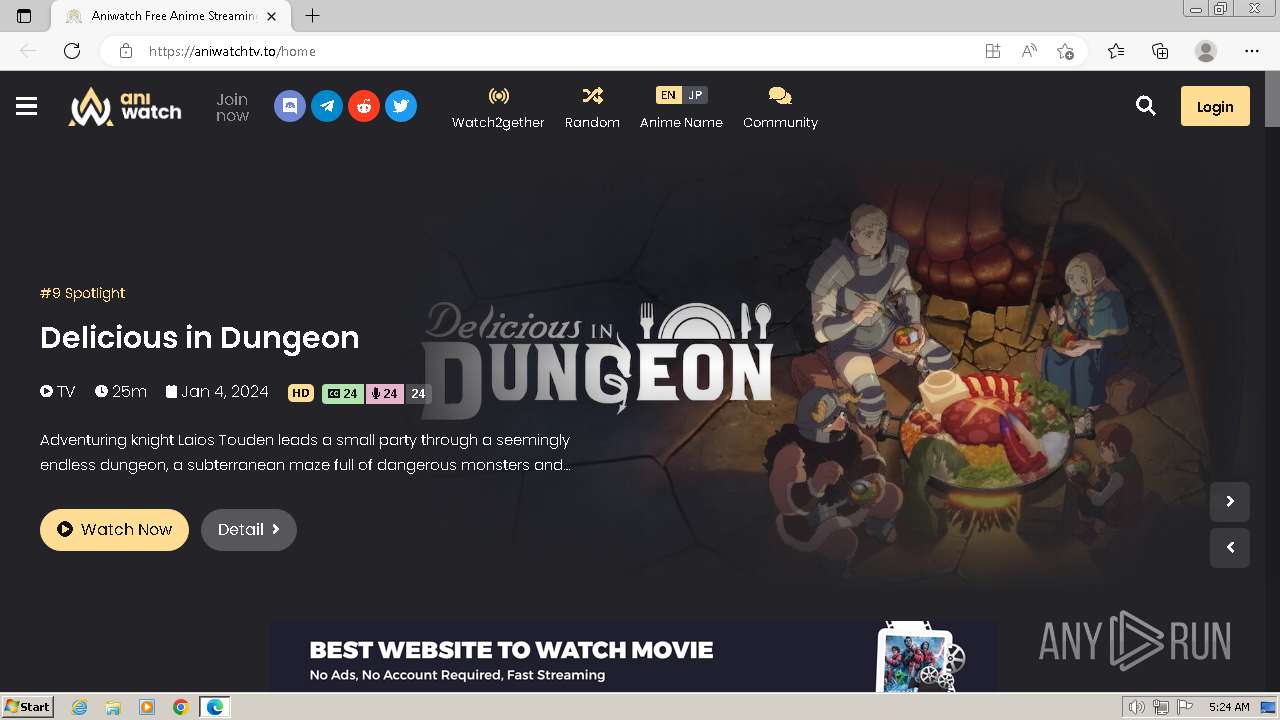Go to next spotlight slide
This screenshot has width=1280, height=720.
[x=1230, y=501]
